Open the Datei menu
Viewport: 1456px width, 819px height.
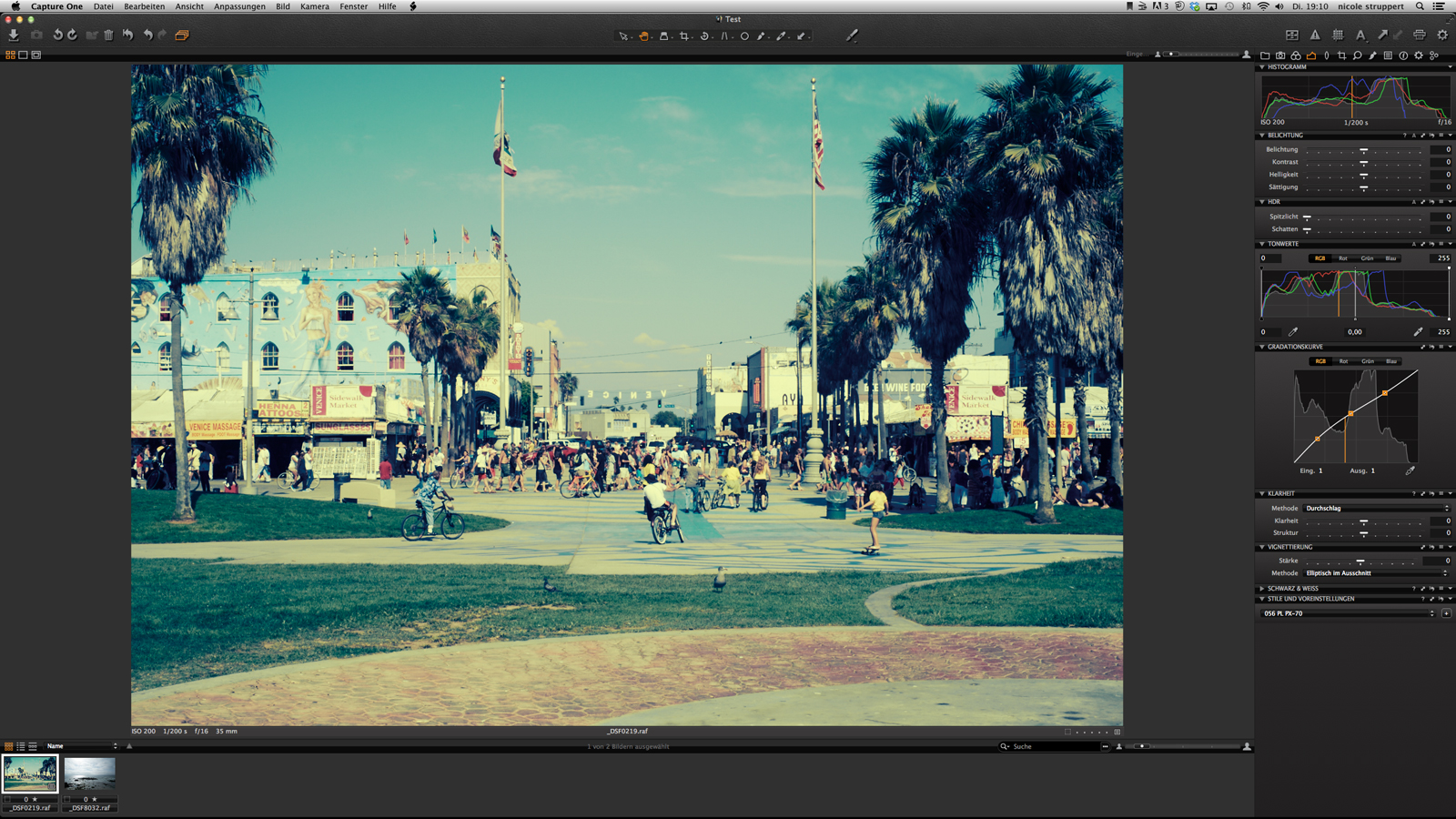pos(104,6)
